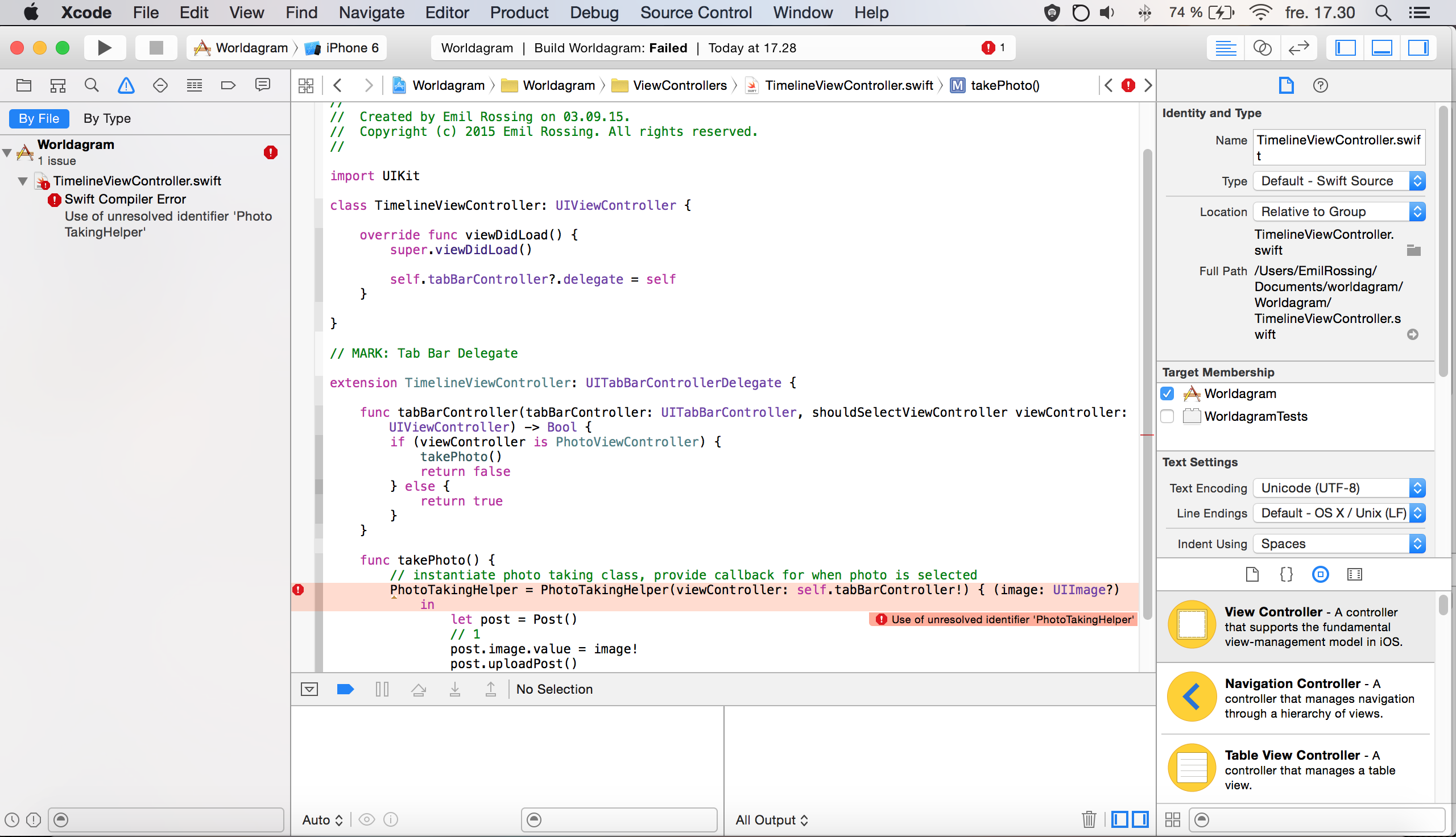Toggle breakpoints activation
1456x837 pixels.
coord(345,689)
